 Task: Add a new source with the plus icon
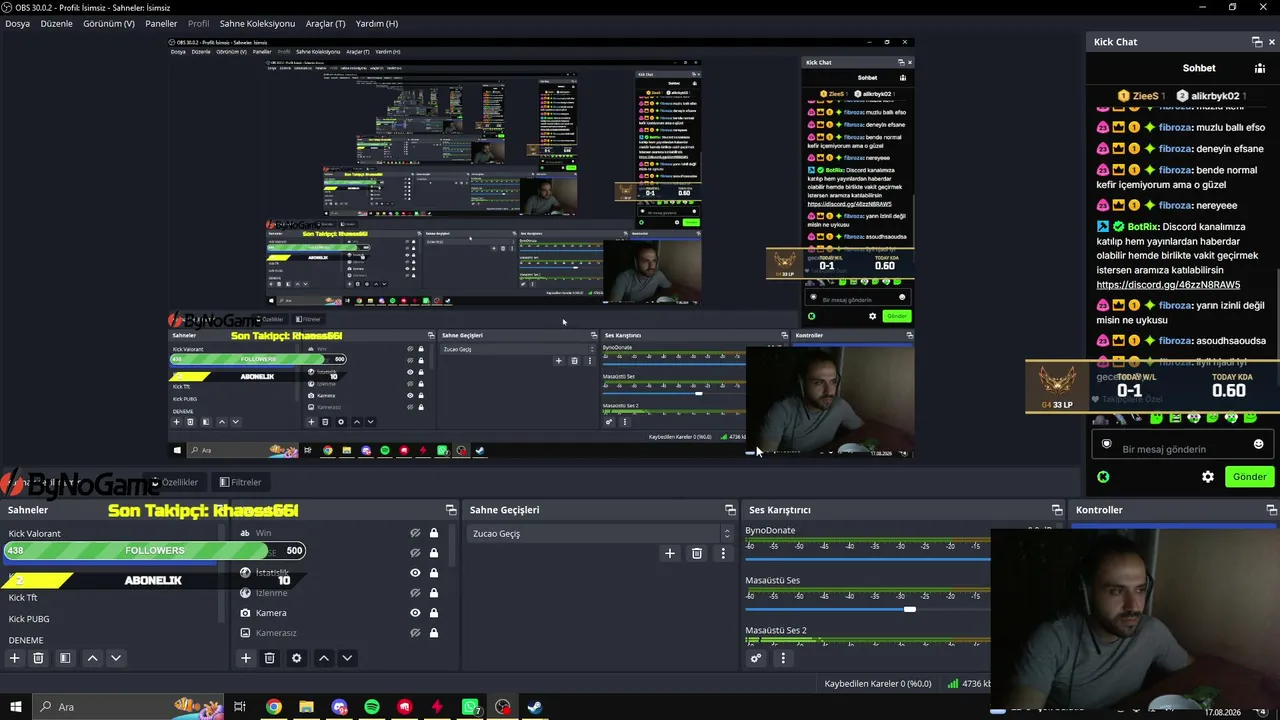coord(245,658)
